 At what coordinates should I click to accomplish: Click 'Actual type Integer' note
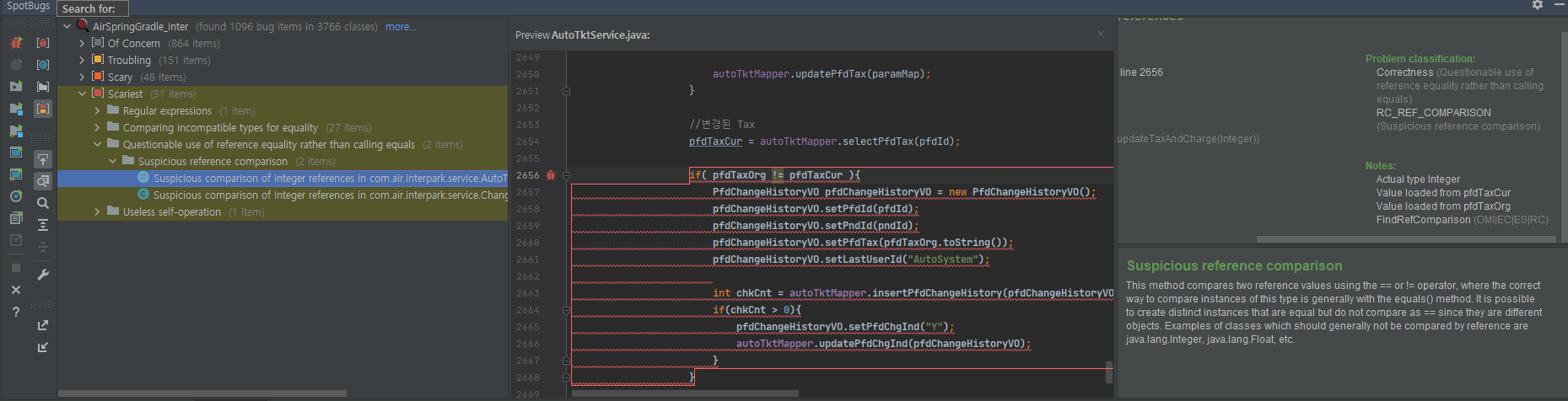point(1418,179)
